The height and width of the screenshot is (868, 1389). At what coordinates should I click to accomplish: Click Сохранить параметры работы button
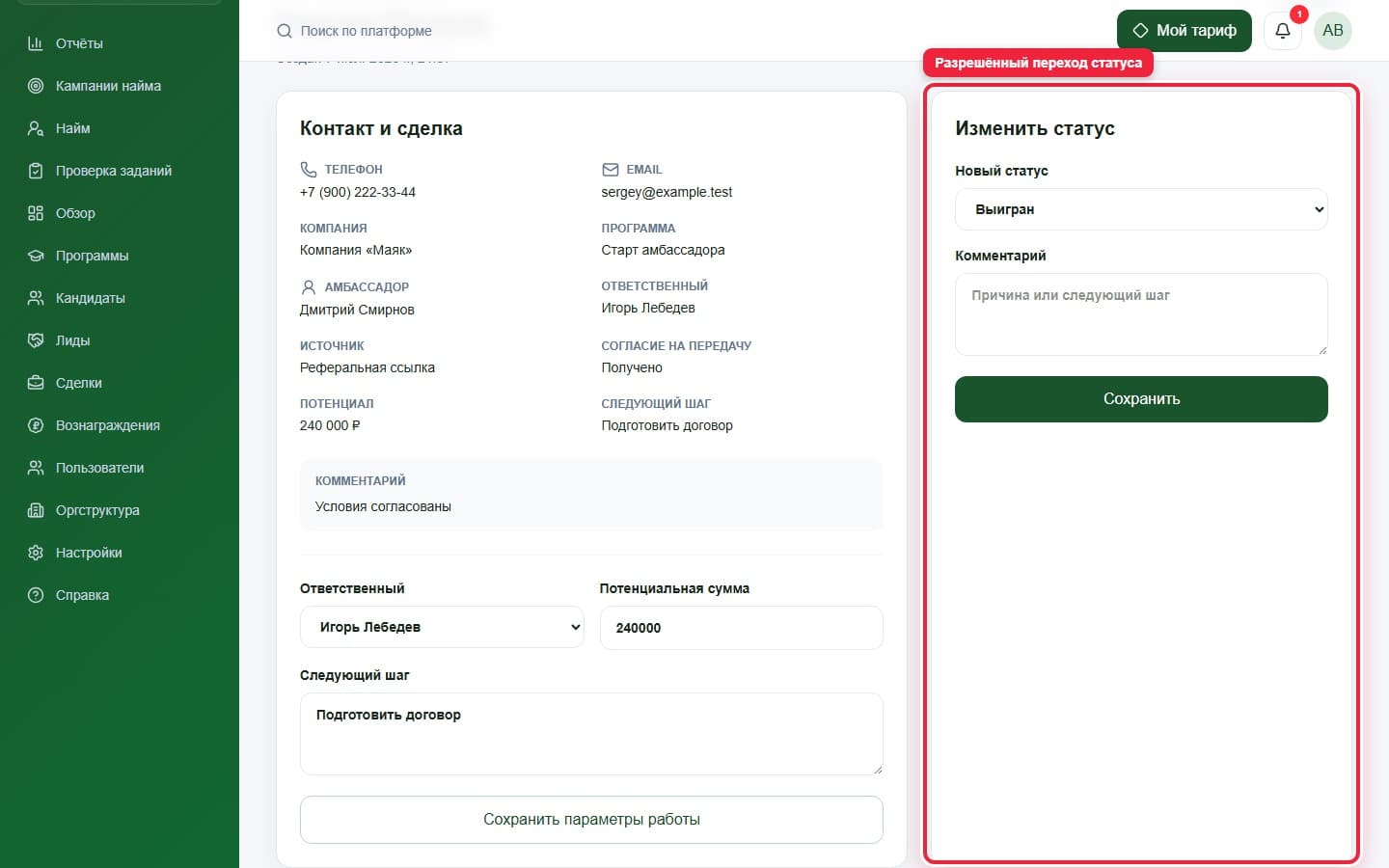point(591,820)
